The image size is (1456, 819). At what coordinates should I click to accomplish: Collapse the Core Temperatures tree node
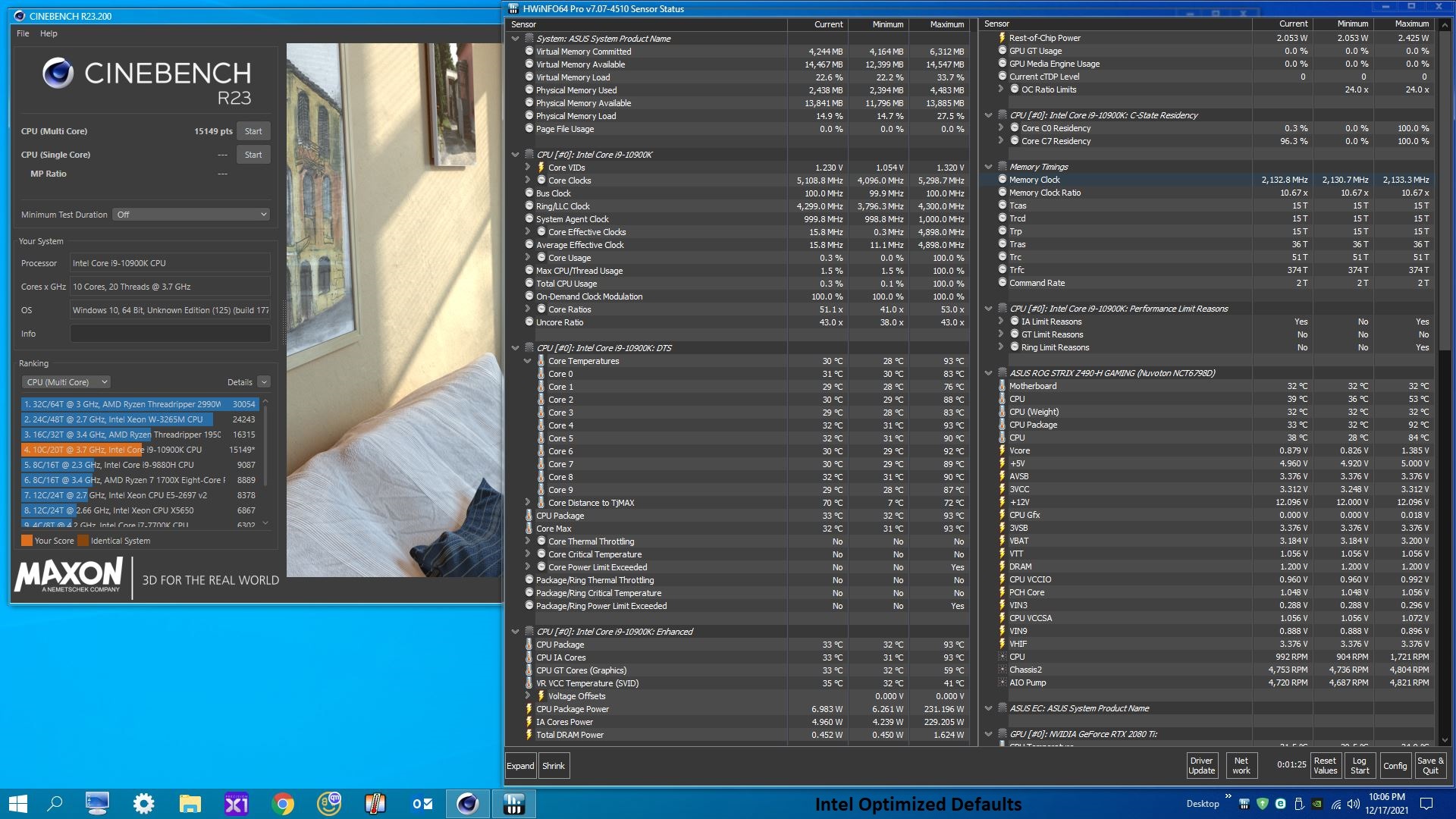pyautogui.click(x=528, y=361)
